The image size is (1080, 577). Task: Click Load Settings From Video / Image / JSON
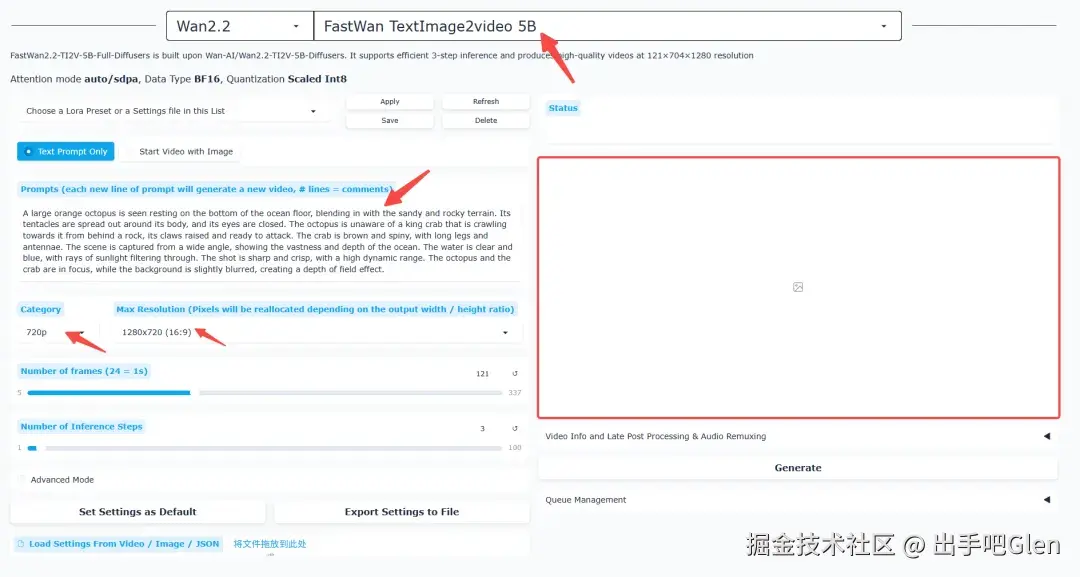[118, 544]
